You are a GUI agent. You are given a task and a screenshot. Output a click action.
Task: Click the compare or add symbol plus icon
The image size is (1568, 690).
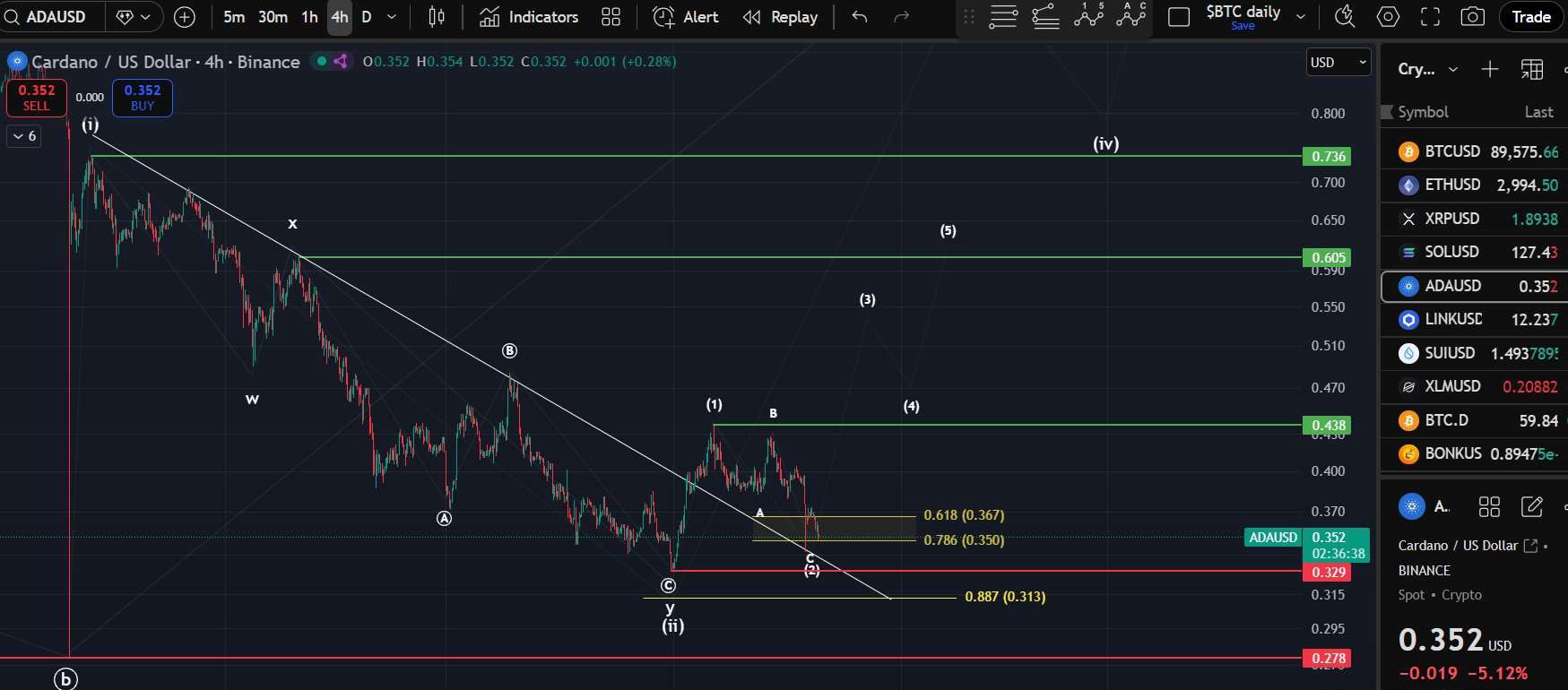tap(185, 17)
